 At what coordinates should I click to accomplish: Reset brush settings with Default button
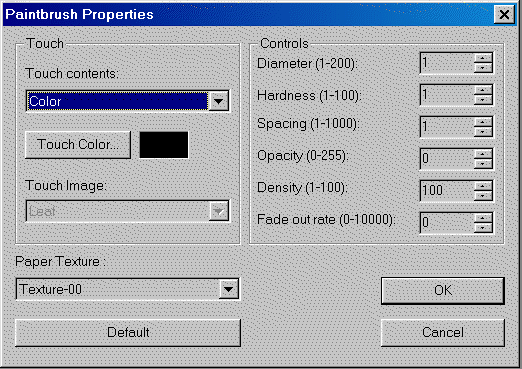click(128, 333)
